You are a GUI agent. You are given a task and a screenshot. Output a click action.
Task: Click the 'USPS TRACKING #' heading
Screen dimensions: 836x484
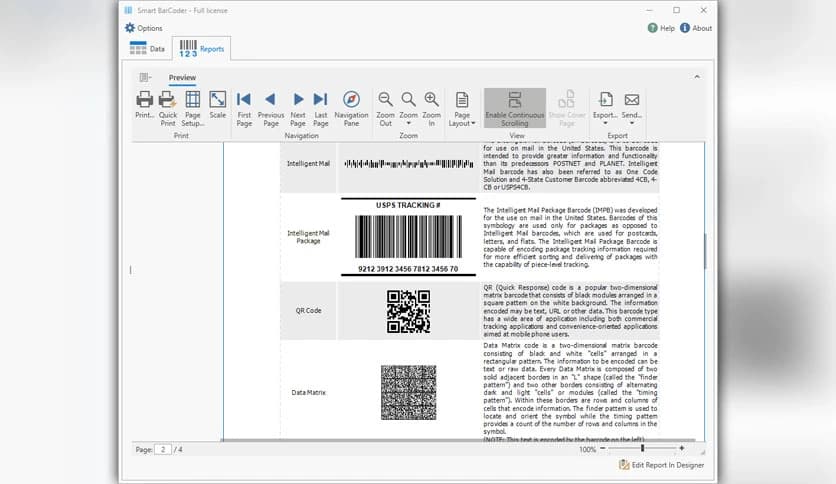[x=408, y=205]
